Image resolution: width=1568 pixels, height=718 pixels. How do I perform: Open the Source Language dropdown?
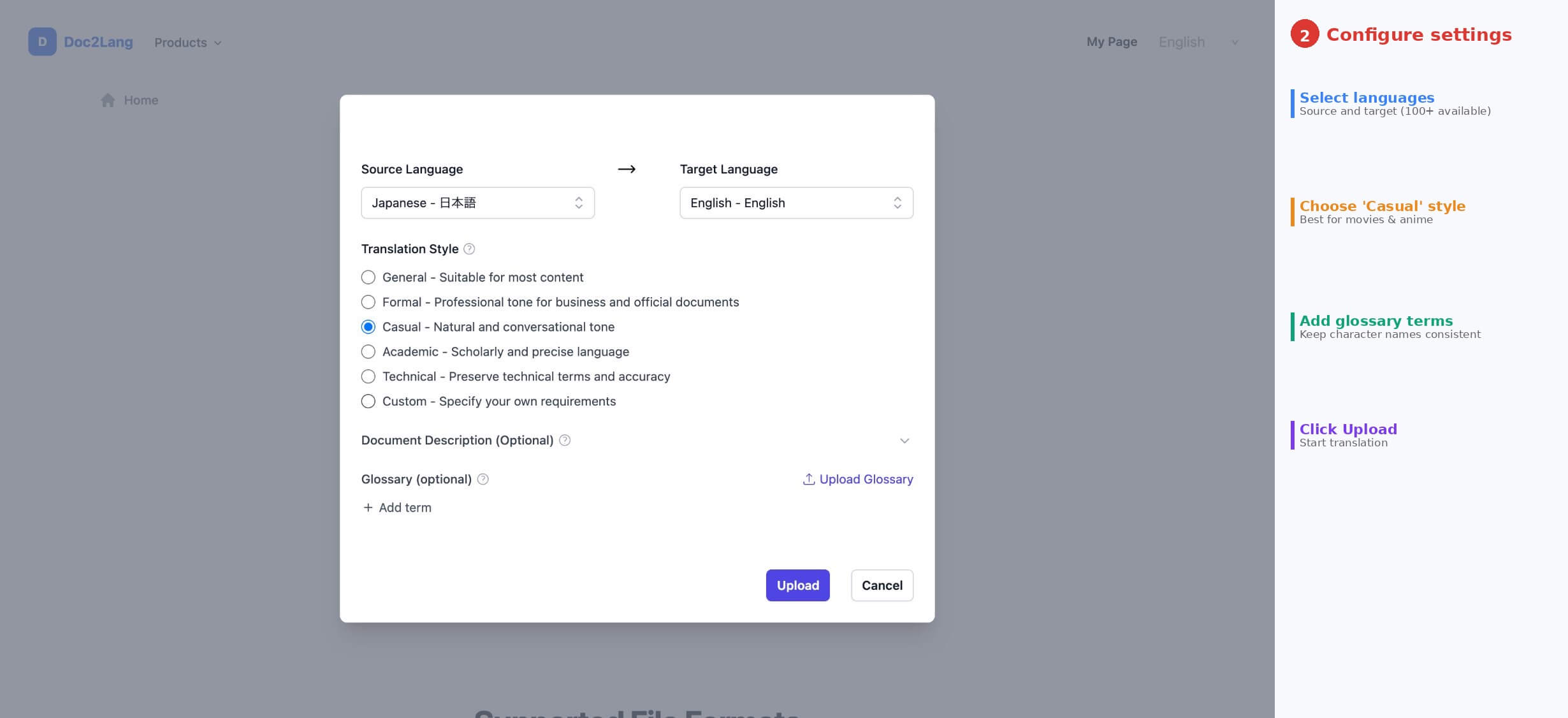477,202
